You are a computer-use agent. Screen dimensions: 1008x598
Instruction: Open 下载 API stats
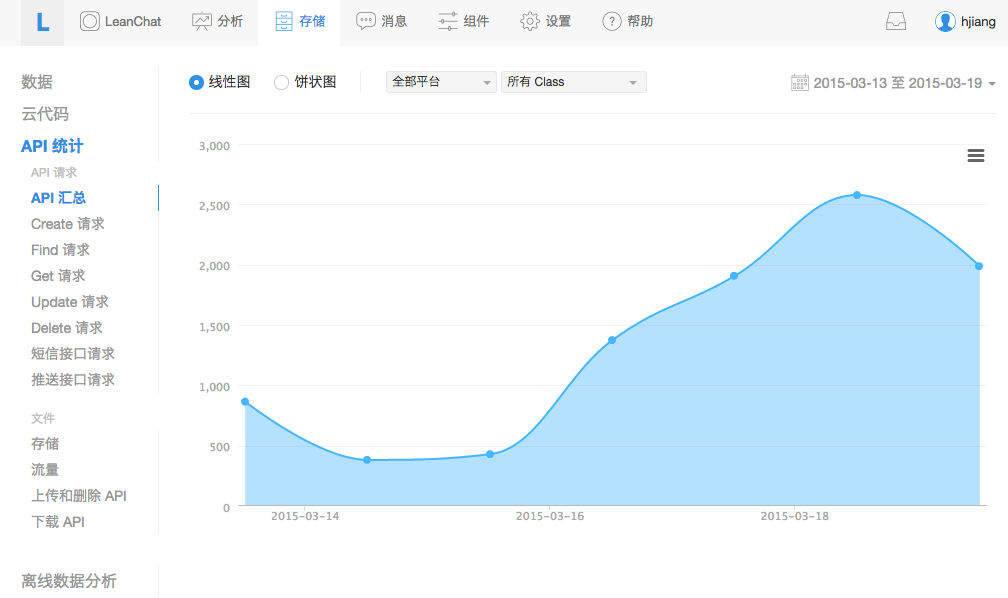point(58,521)
